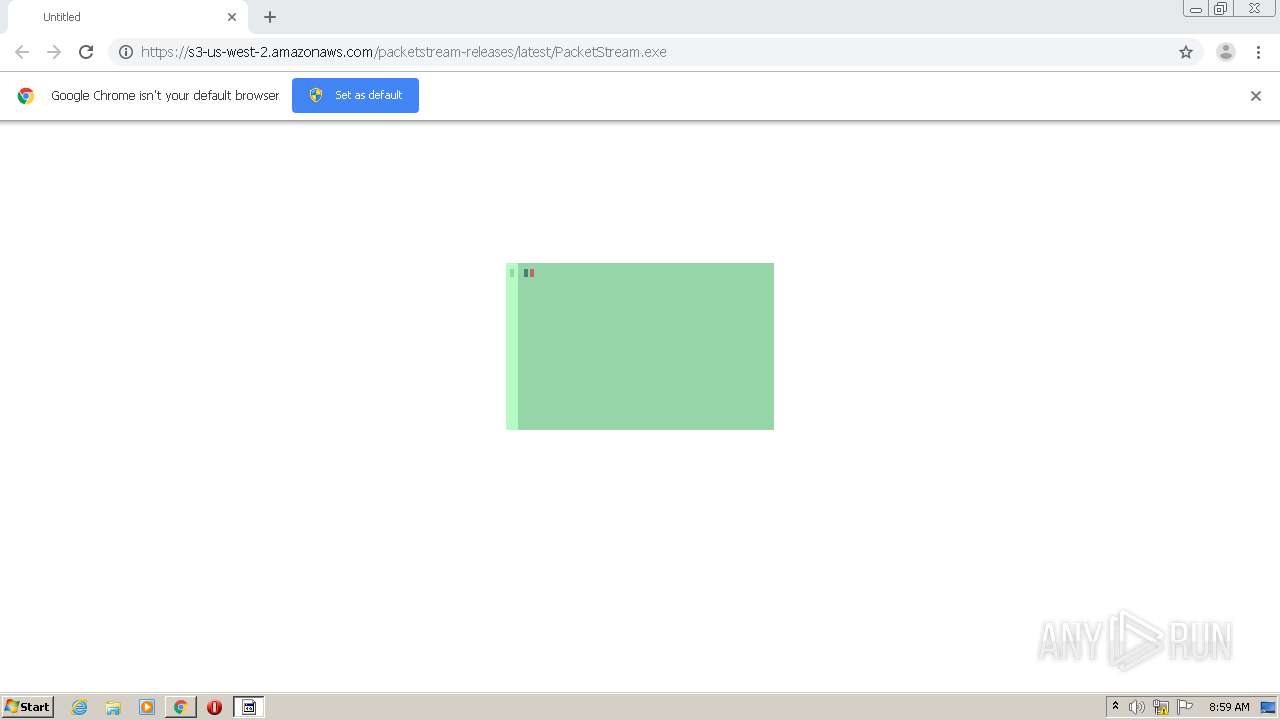1280x720 pixels.
Task: Bookmark this page with the star icon
Action: (x=1186, y=52)
